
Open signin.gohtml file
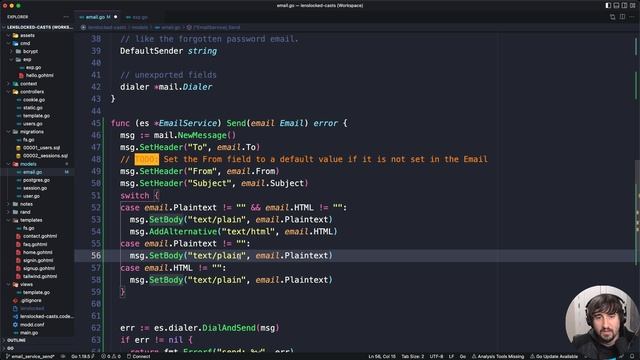point(38,260)
